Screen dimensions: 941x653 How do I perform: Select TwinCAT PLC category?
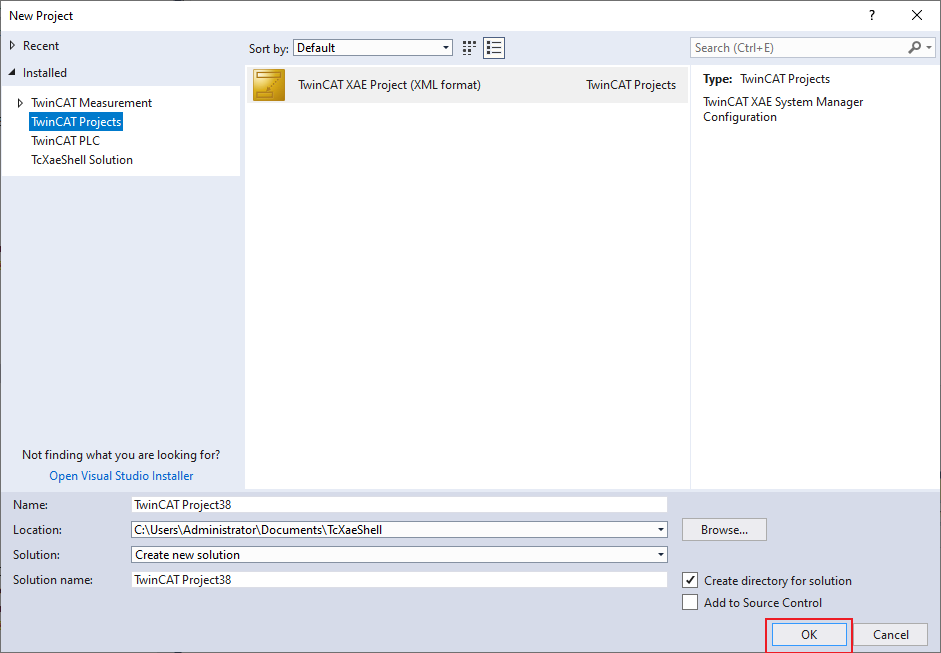65,140
